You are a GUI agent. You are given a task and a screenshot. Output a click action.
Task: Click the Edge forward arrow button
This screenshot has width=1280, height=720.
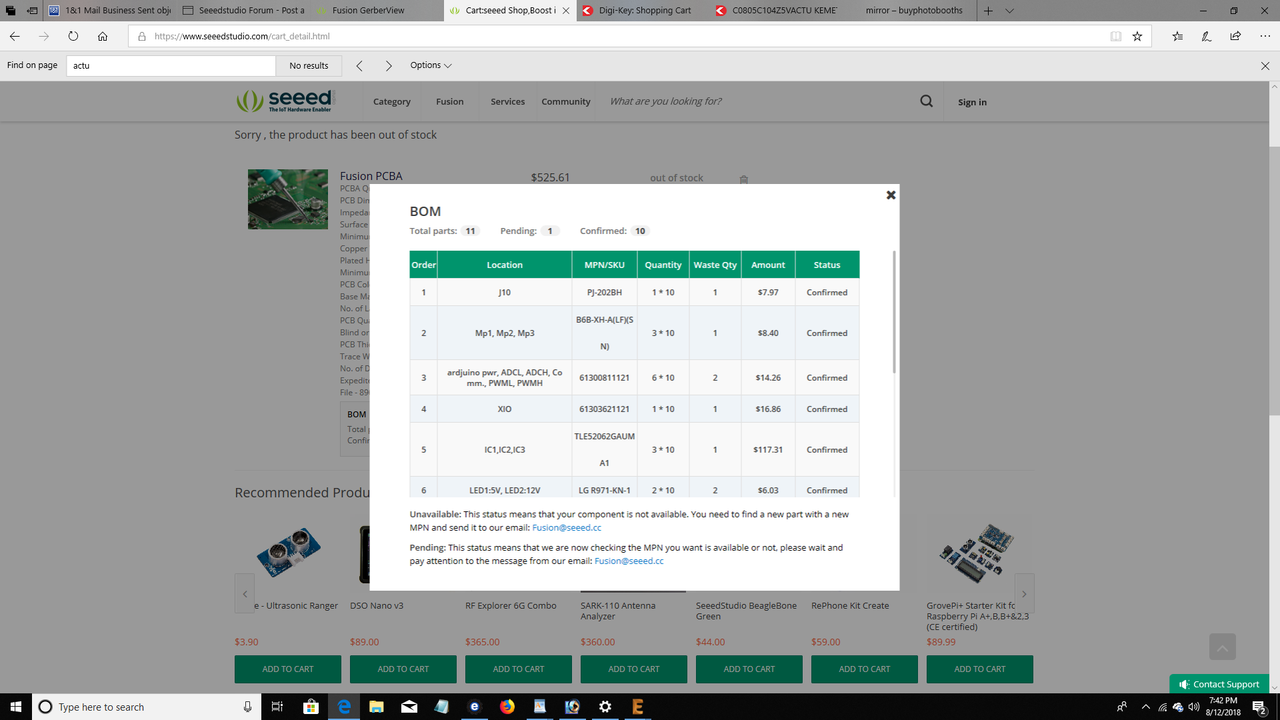[x=44, y=36]
